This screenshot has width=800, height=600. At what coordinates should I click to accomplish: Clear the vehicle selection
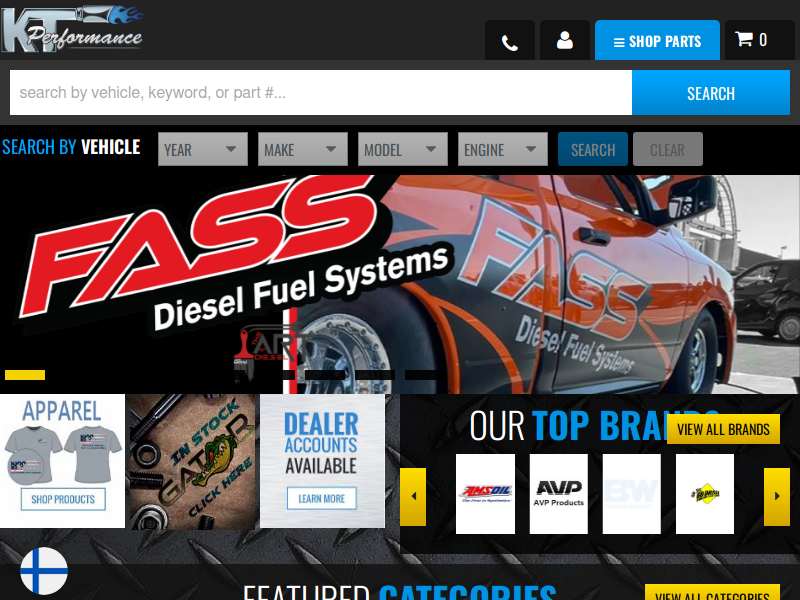[x=667, y=149]
